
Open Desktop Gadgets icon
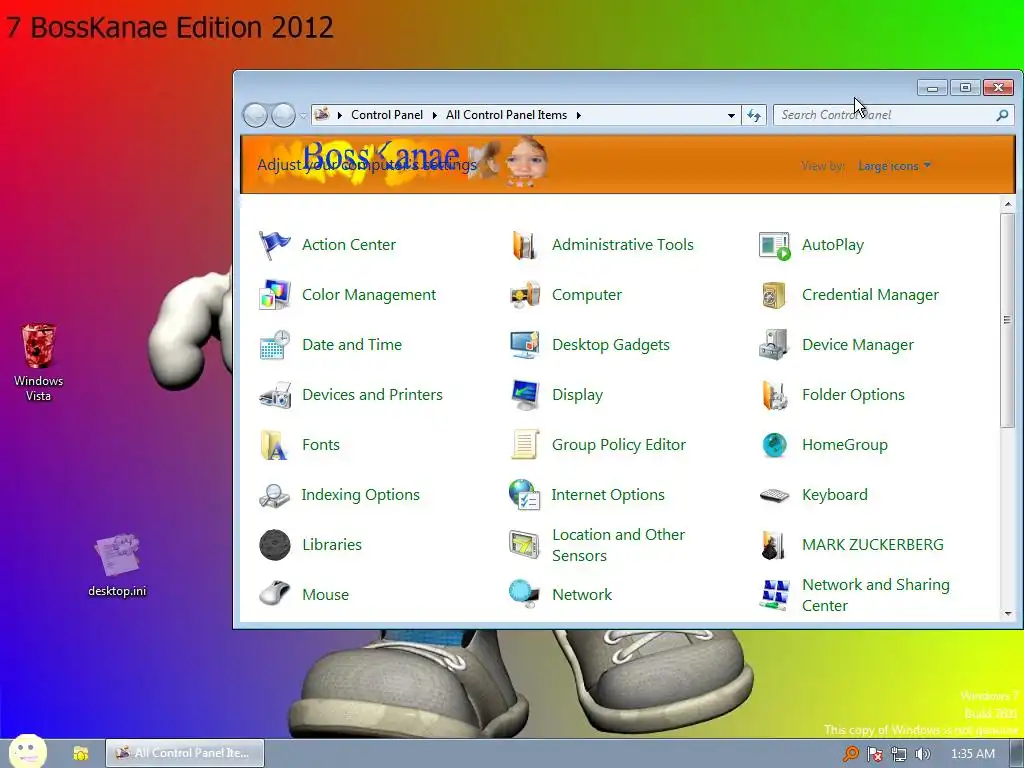tap(524, 345)
